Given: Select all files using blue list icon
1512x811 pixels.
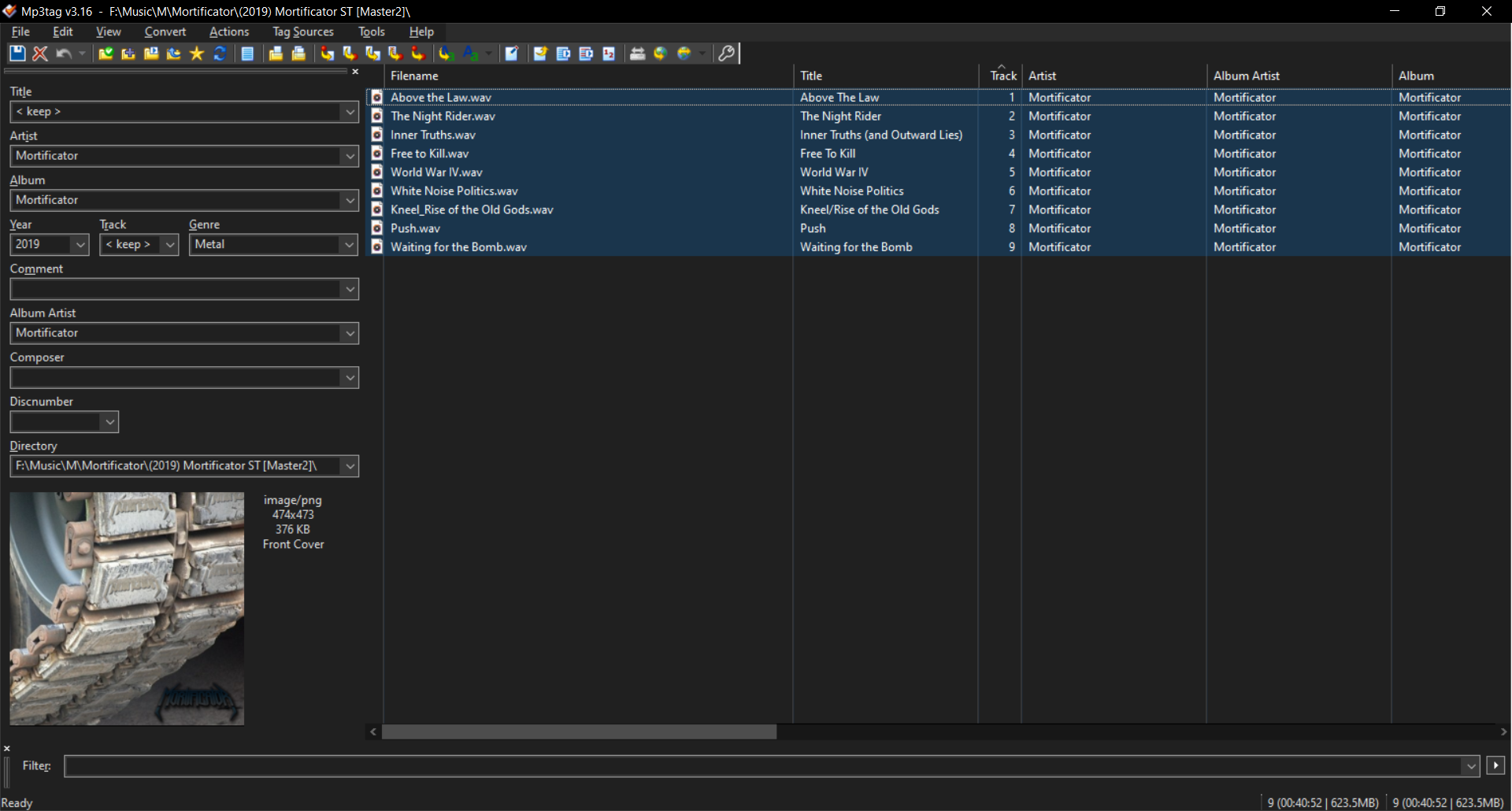Looking at the screenshot, I should [x=247, y=54].
